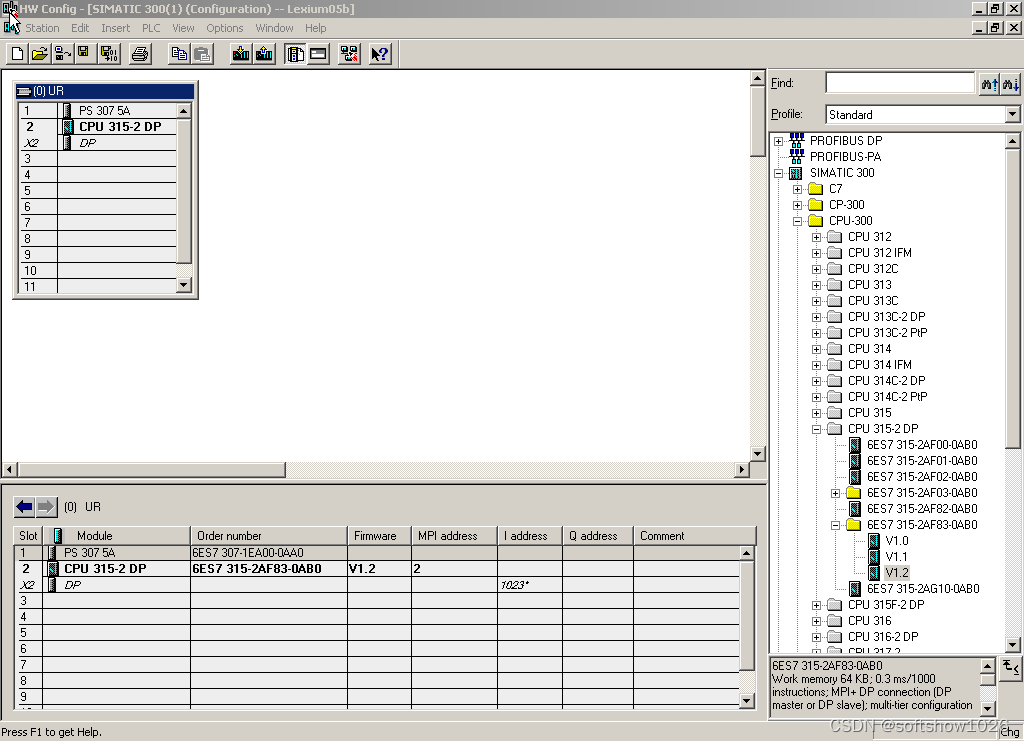Click context Help arrow question icon
Screen dimensions: 1024x742
[x=379, y=54]
